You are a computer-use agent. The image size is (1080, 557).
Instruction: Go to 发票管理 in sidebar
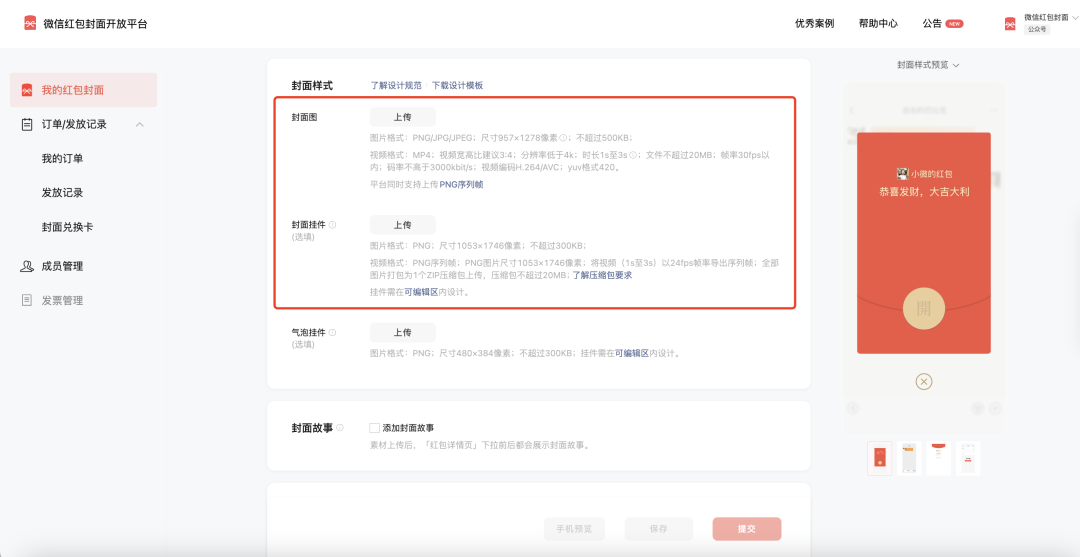pos(63,300)
